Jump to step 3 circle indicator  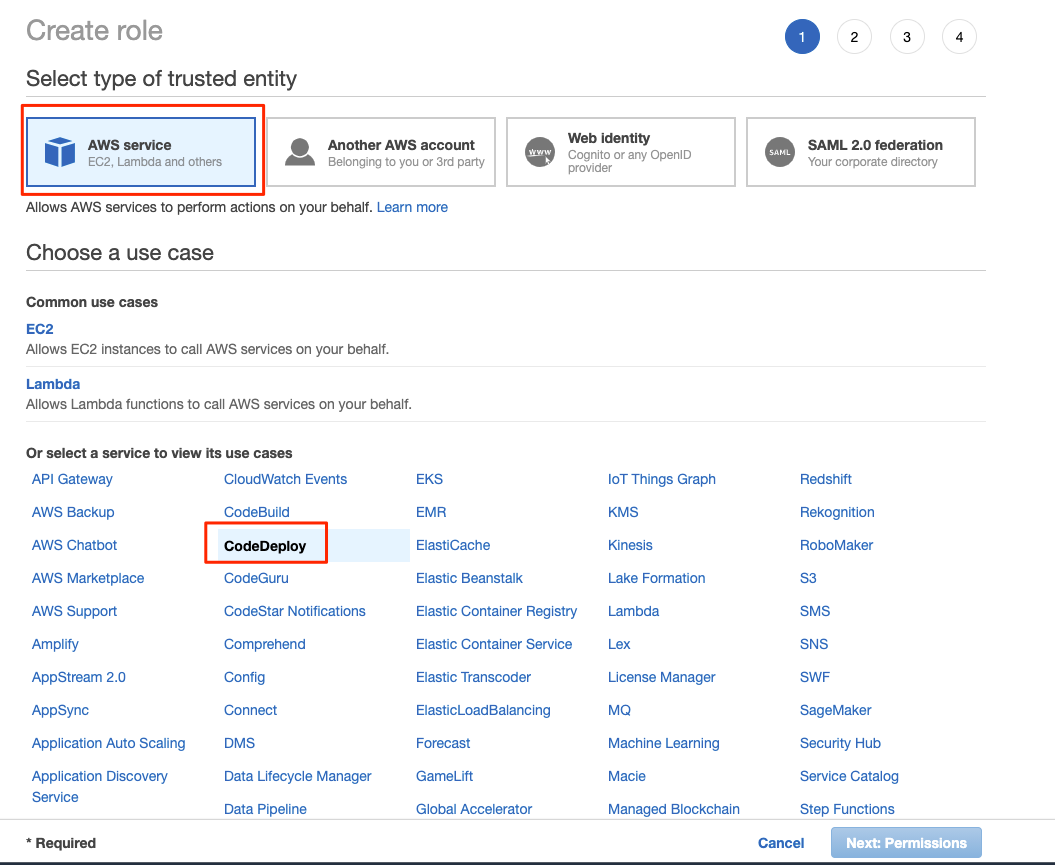point(907,38)
